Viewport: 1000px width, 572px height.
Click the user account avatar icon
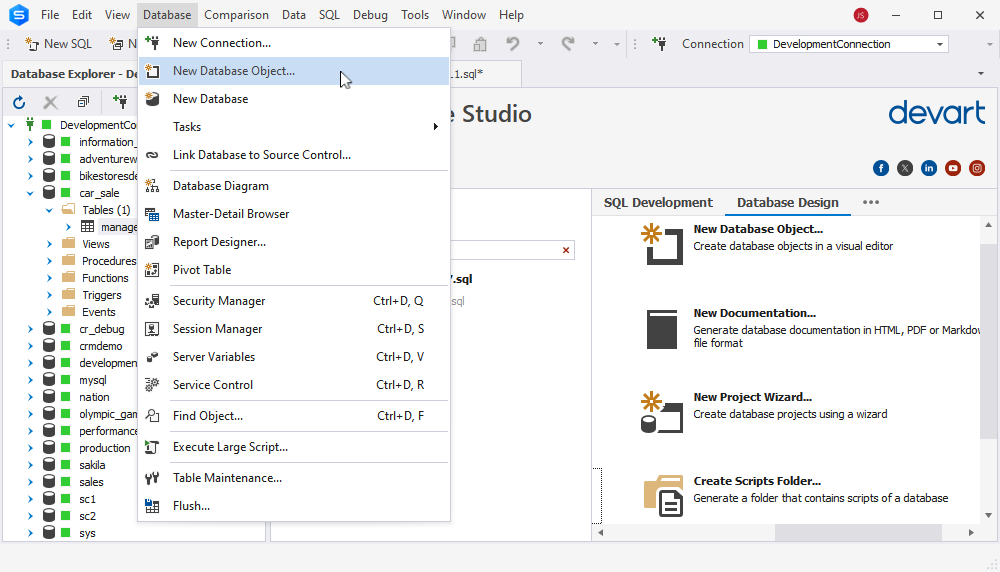861,15
